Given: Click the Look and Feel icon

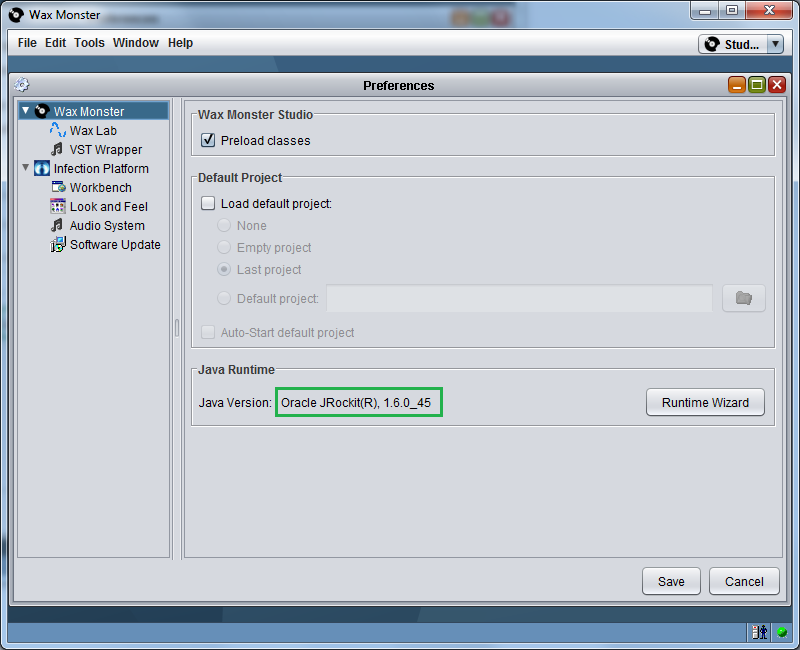Looking at the screenshot, I should [x=57, y=206].
